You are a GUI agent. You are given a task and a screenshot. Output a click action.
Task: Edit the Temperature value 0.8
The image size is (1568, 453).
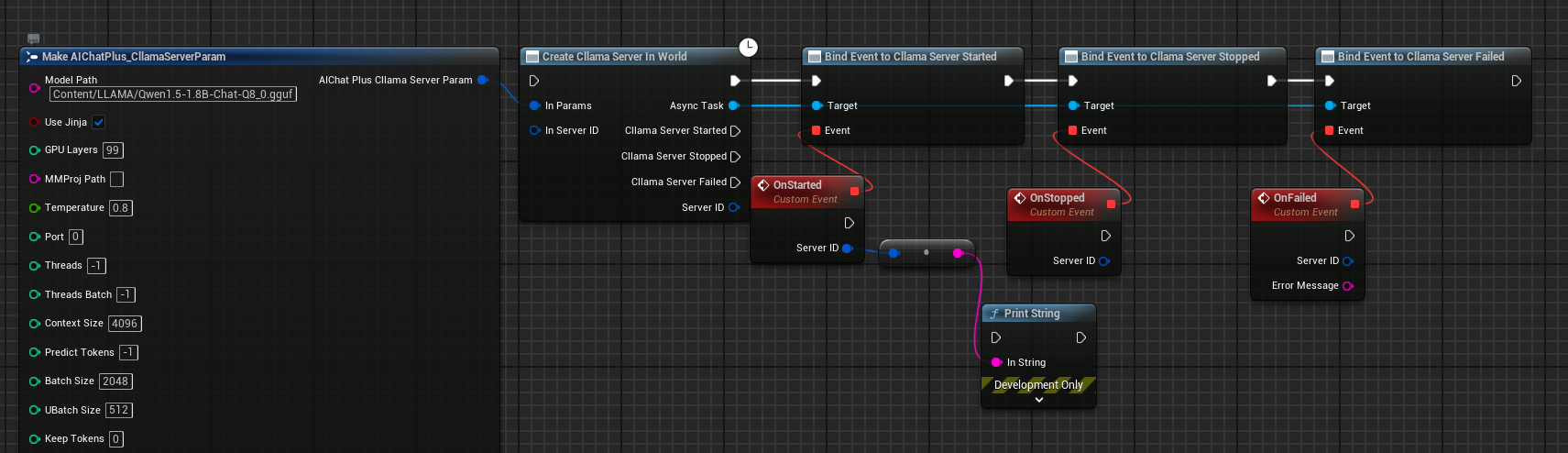121,208
